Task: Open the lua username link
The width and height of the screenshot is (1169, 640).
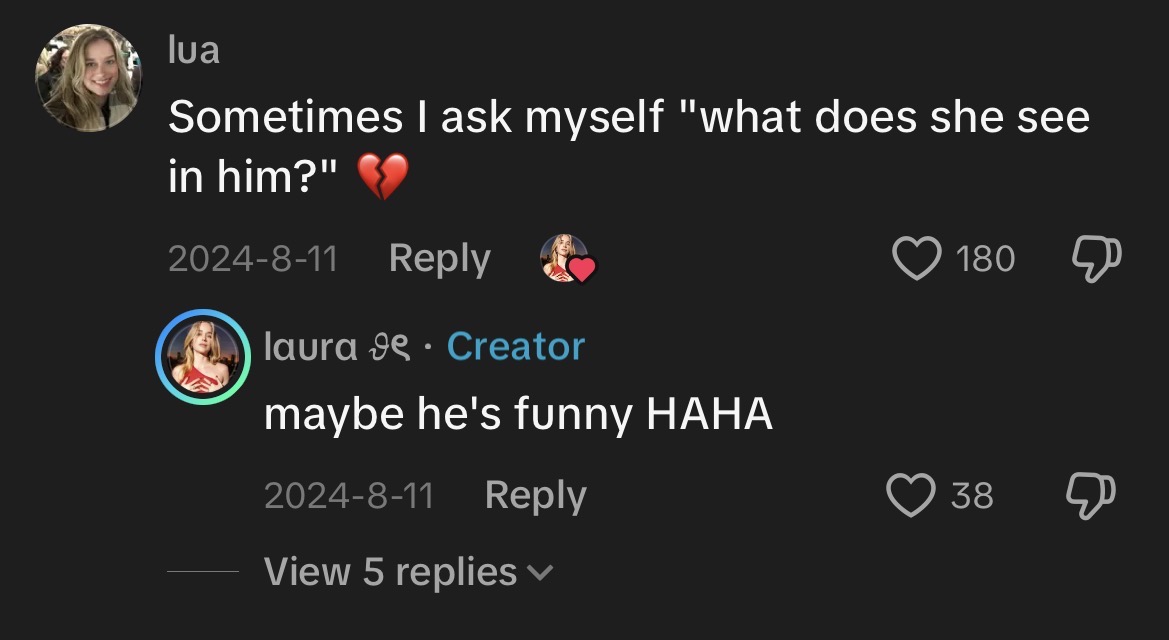Action: point(193,49)
